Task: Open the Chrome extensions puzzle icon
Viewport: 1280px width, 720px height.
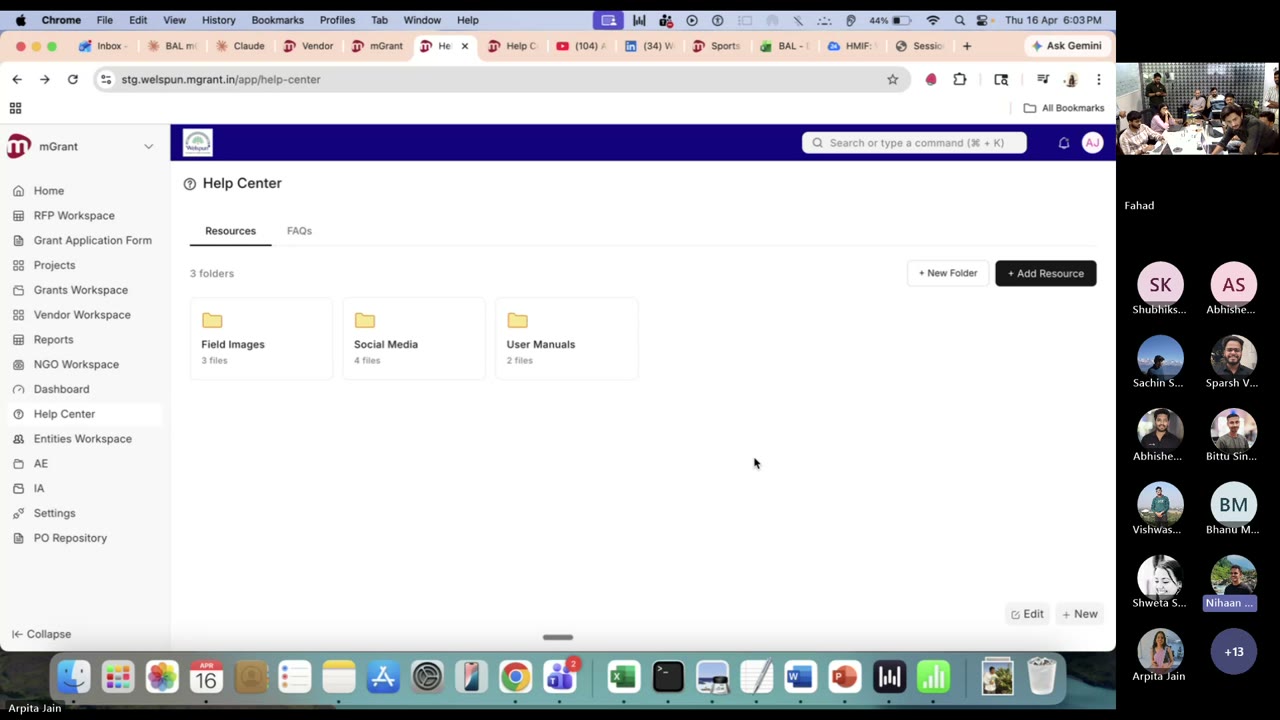Action: pos(959,79)
